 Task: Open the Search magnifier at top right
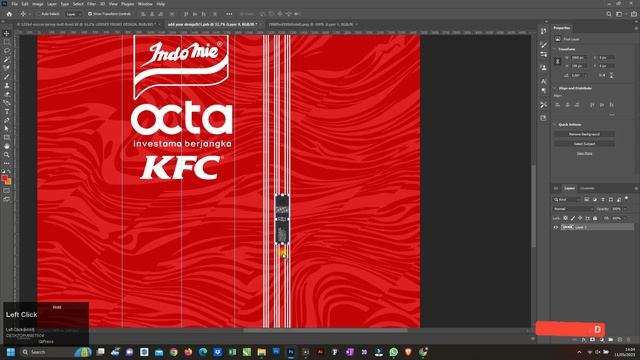pyautogui.click(x=609, y=14)
